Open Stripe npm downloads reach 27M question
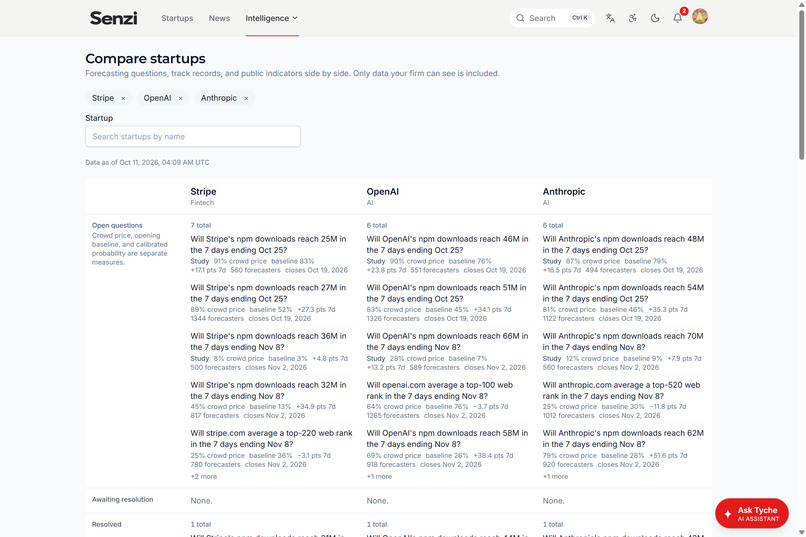 [268, 293]
